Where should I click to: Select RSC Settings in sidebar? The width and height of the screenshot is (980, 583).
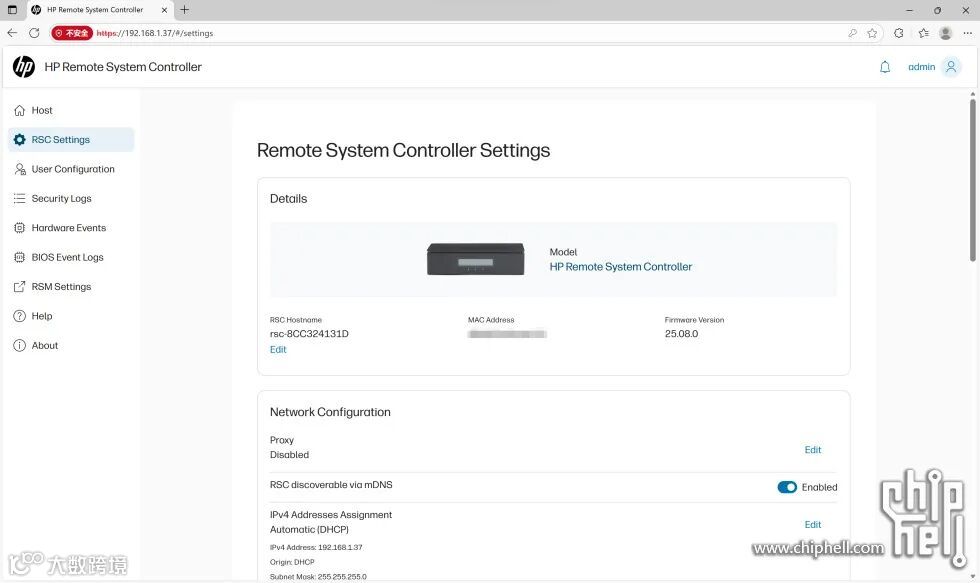click(71, 139)
